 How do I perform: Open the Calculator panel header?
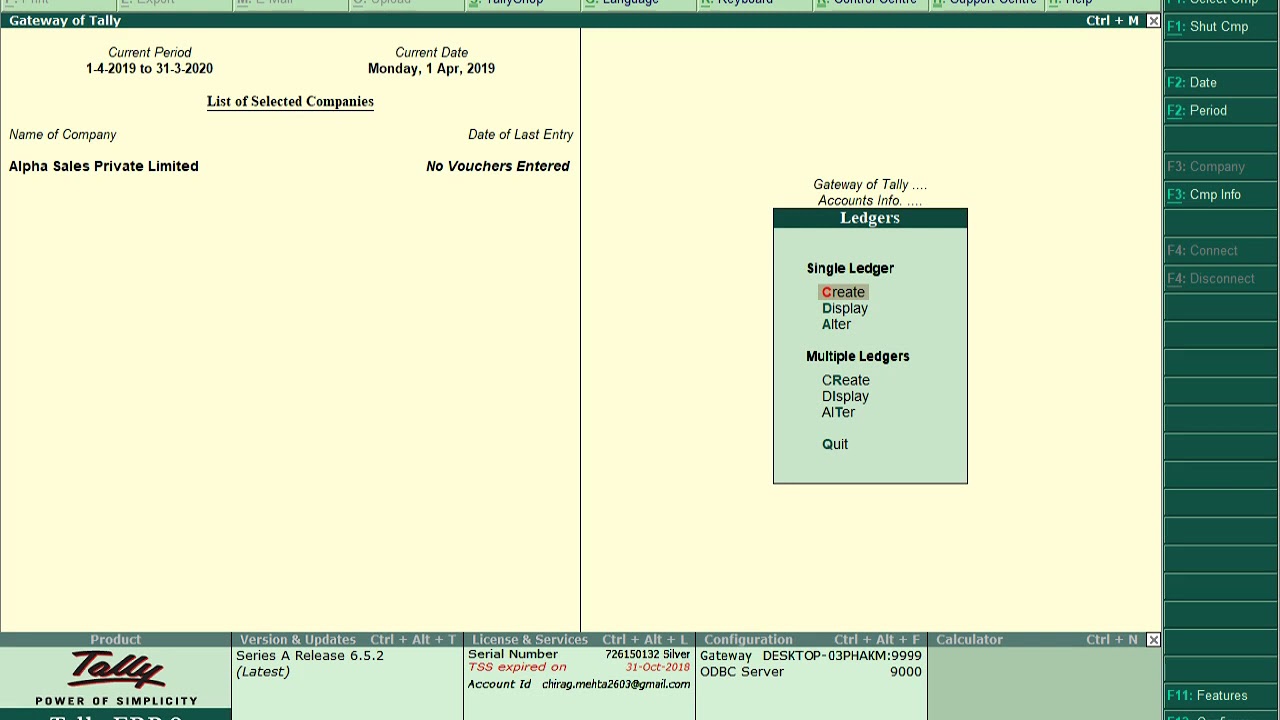tap(1036, 640)
